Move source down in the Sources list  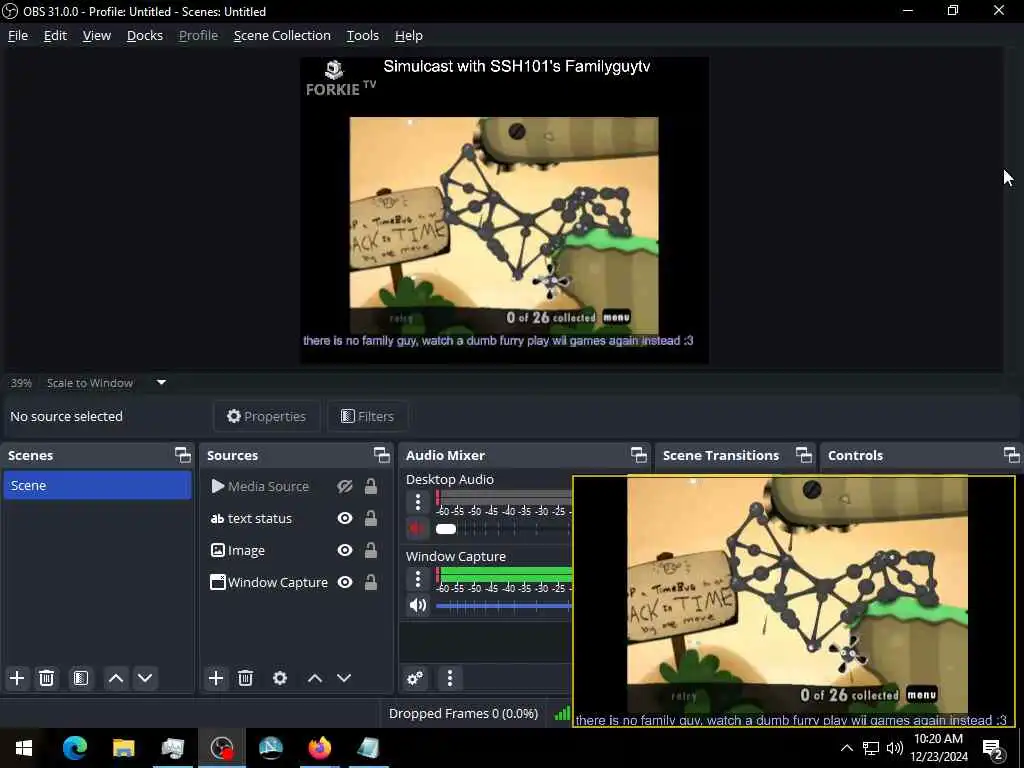pyautogui.click(x=344, y=678)
